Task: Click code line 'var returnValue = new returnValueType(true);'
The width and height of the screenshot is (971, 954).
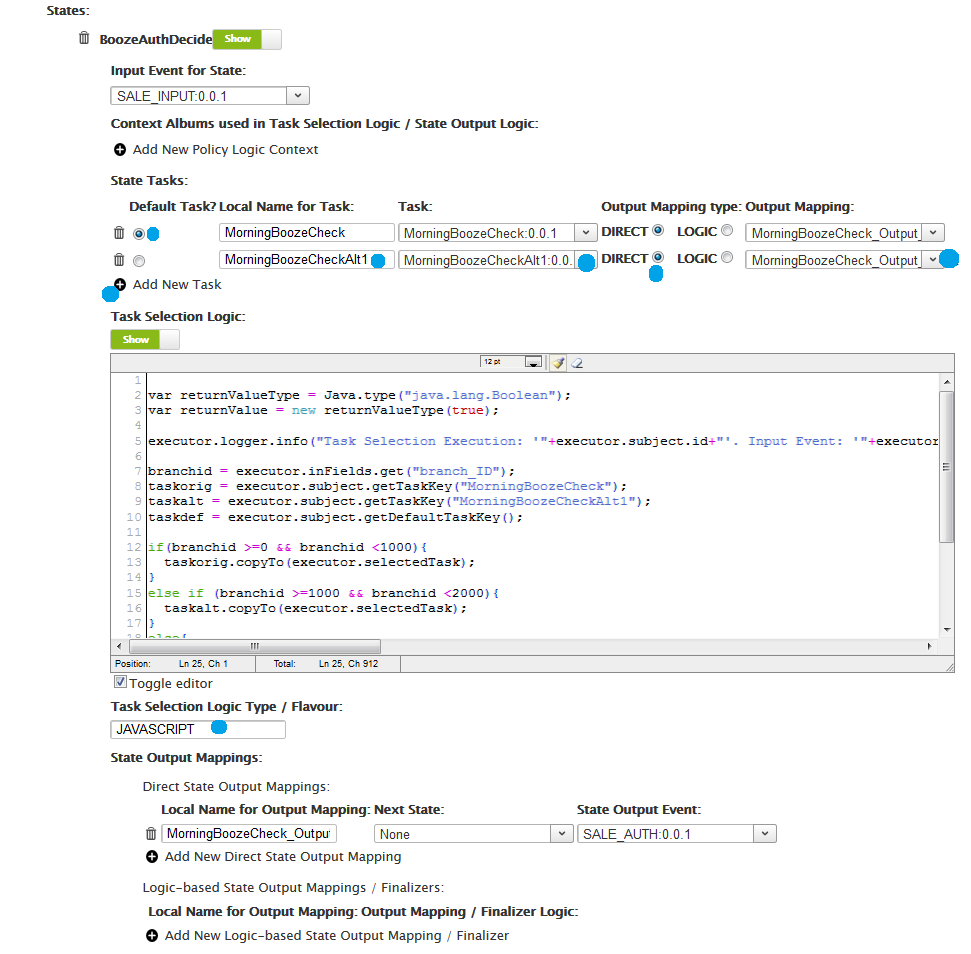Action: pyautogui.click(x=323, y=410)
